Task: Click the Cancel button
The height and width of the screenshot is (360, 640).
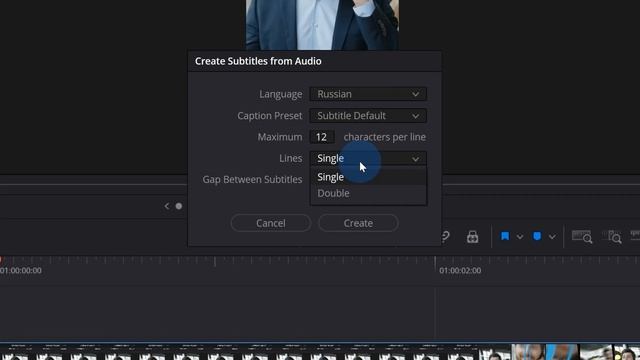Action: coord(271,223)
